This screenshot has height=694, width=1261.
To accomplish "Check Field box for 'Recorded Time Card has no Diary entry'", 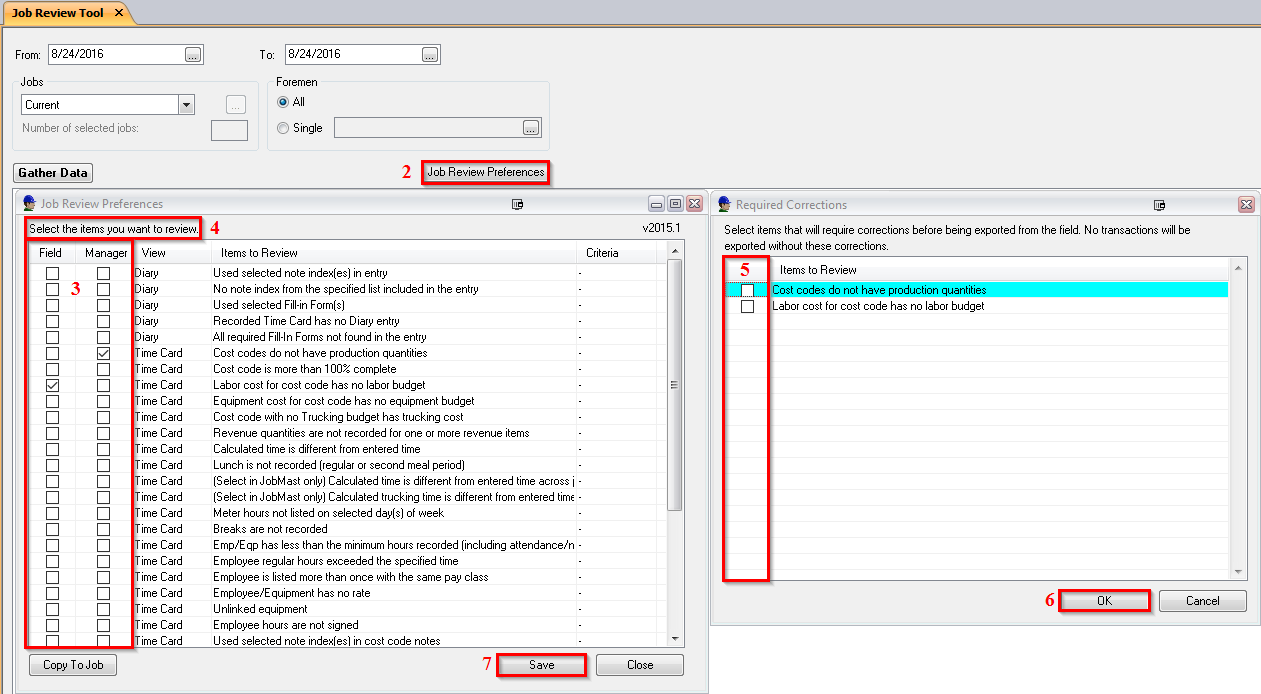I will (52, 321).
